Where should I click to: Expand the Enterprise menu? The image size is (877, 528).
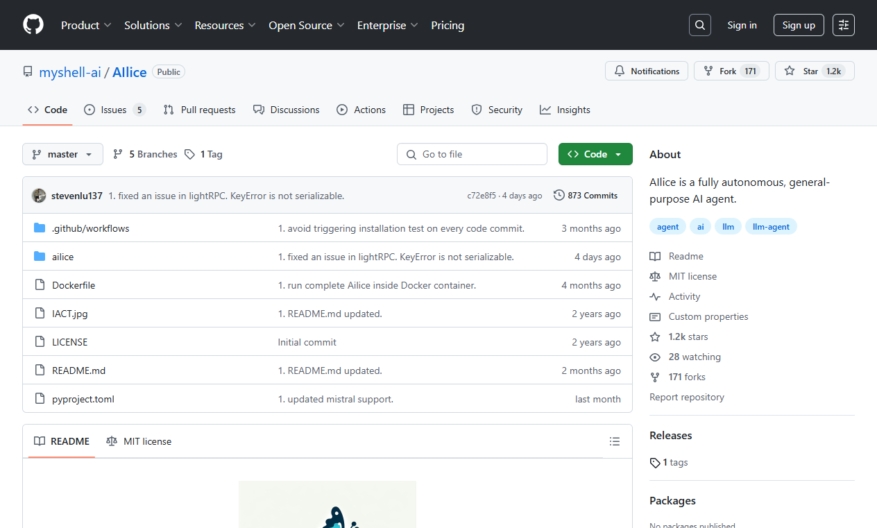(x=387, y=25)
